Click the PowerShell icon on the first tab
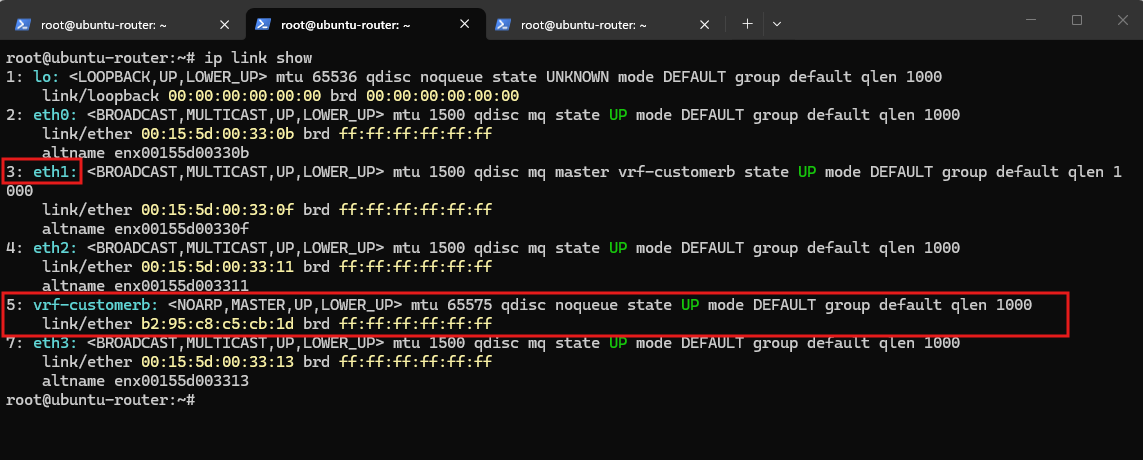The height and width of the screenshot is (460, 1143). pos(23,25)
